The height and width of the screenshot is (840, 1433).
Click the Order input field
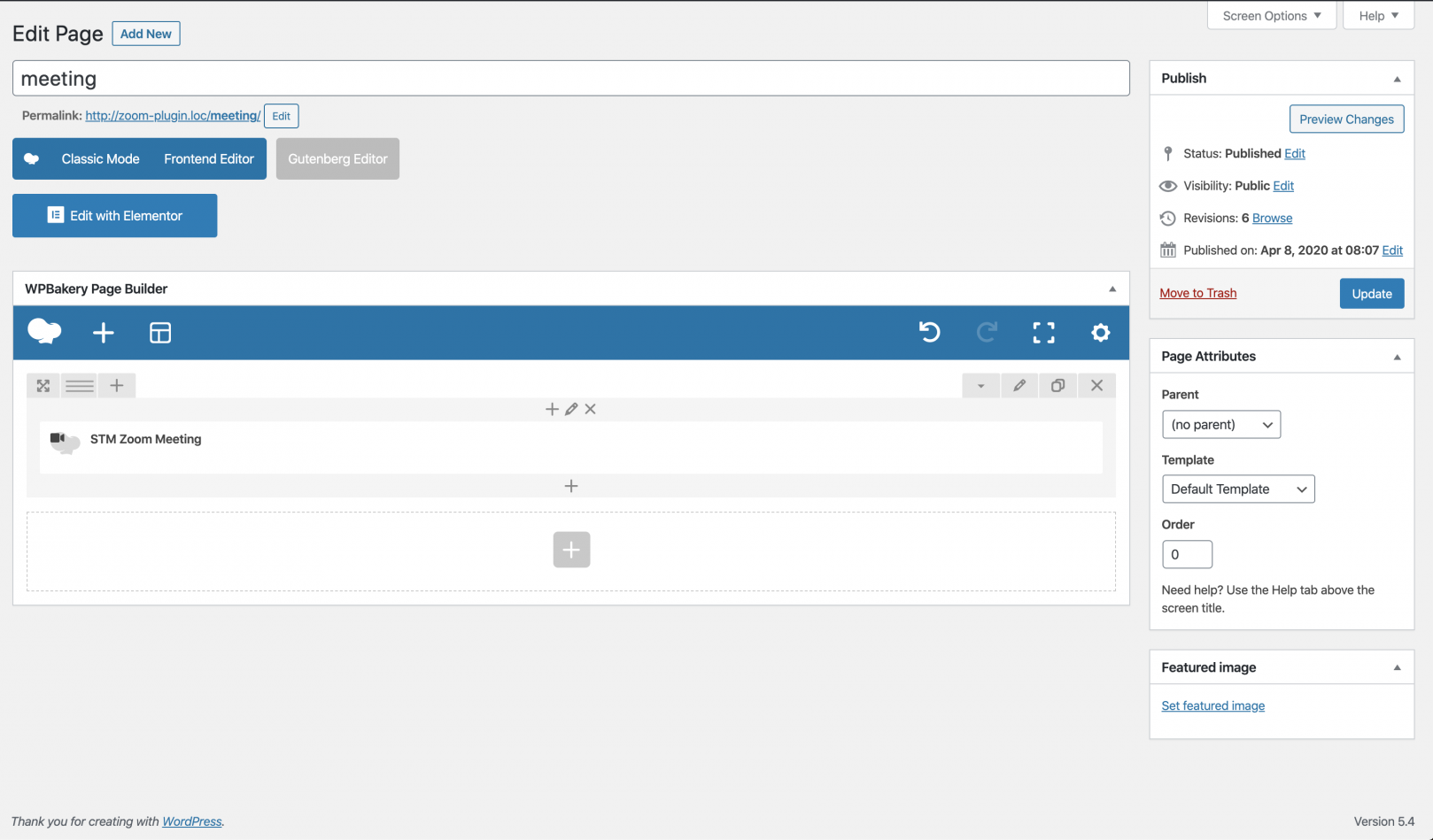(1187, 555)
